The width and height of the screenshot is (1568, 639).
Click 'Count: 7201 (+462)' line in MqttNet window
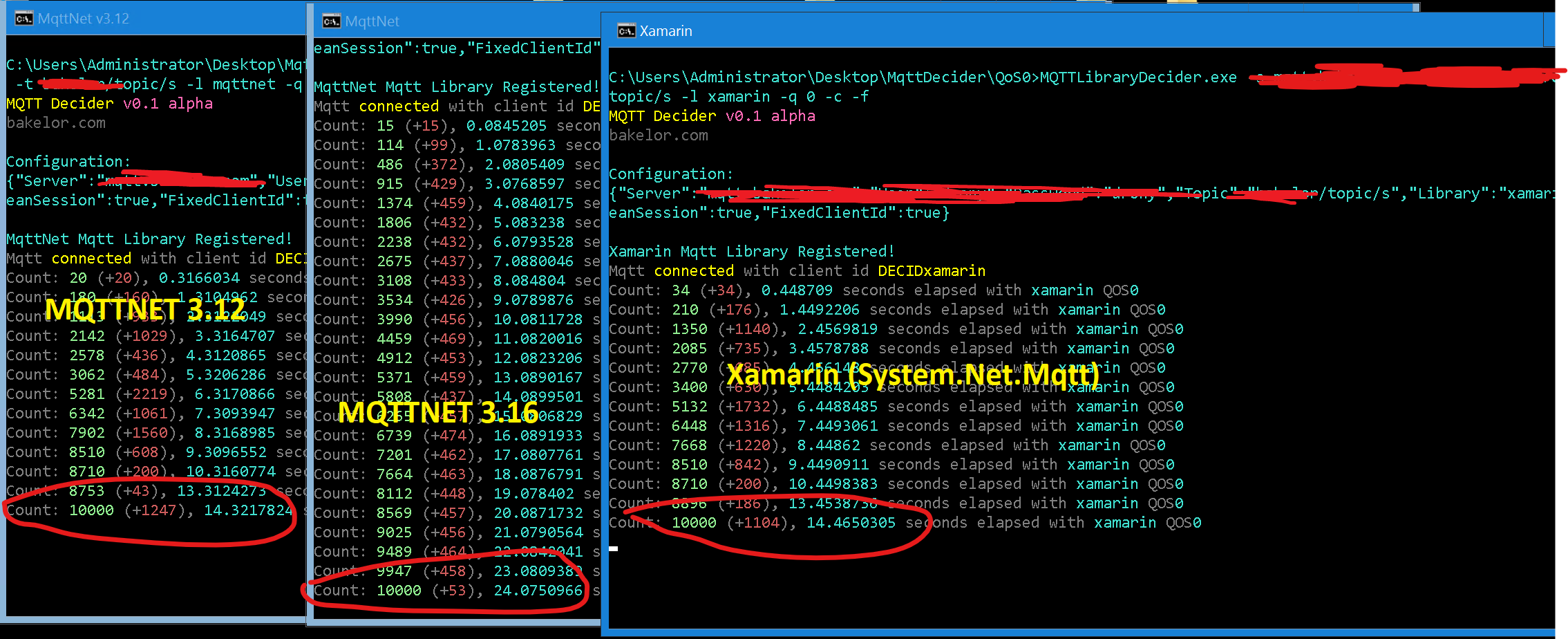pyautogui.click(x=457, y=455)
